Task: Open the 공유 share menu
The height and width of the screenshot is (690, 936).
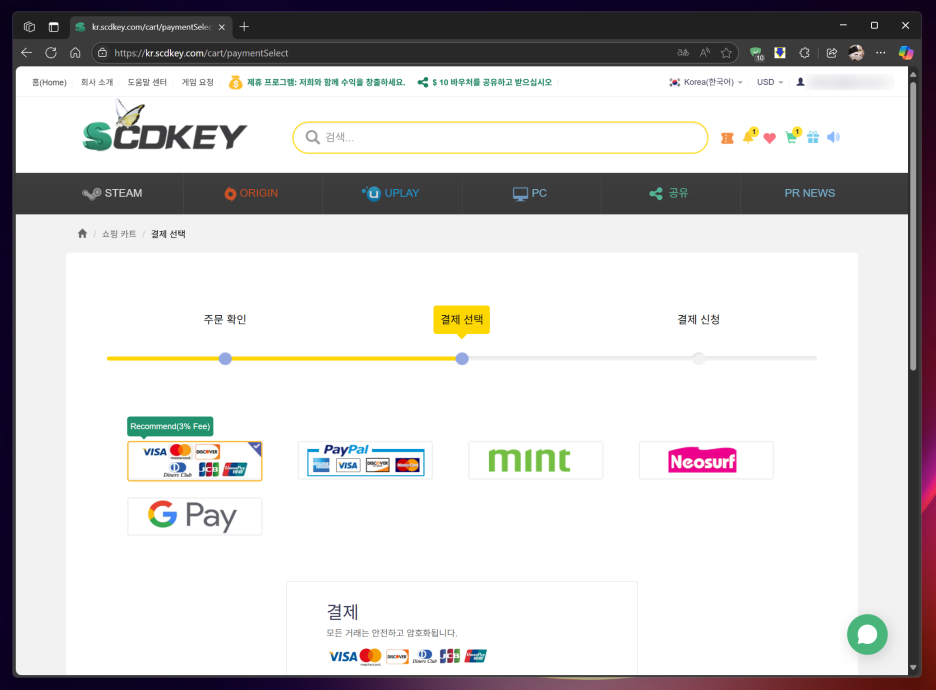Action: point(669,193)
